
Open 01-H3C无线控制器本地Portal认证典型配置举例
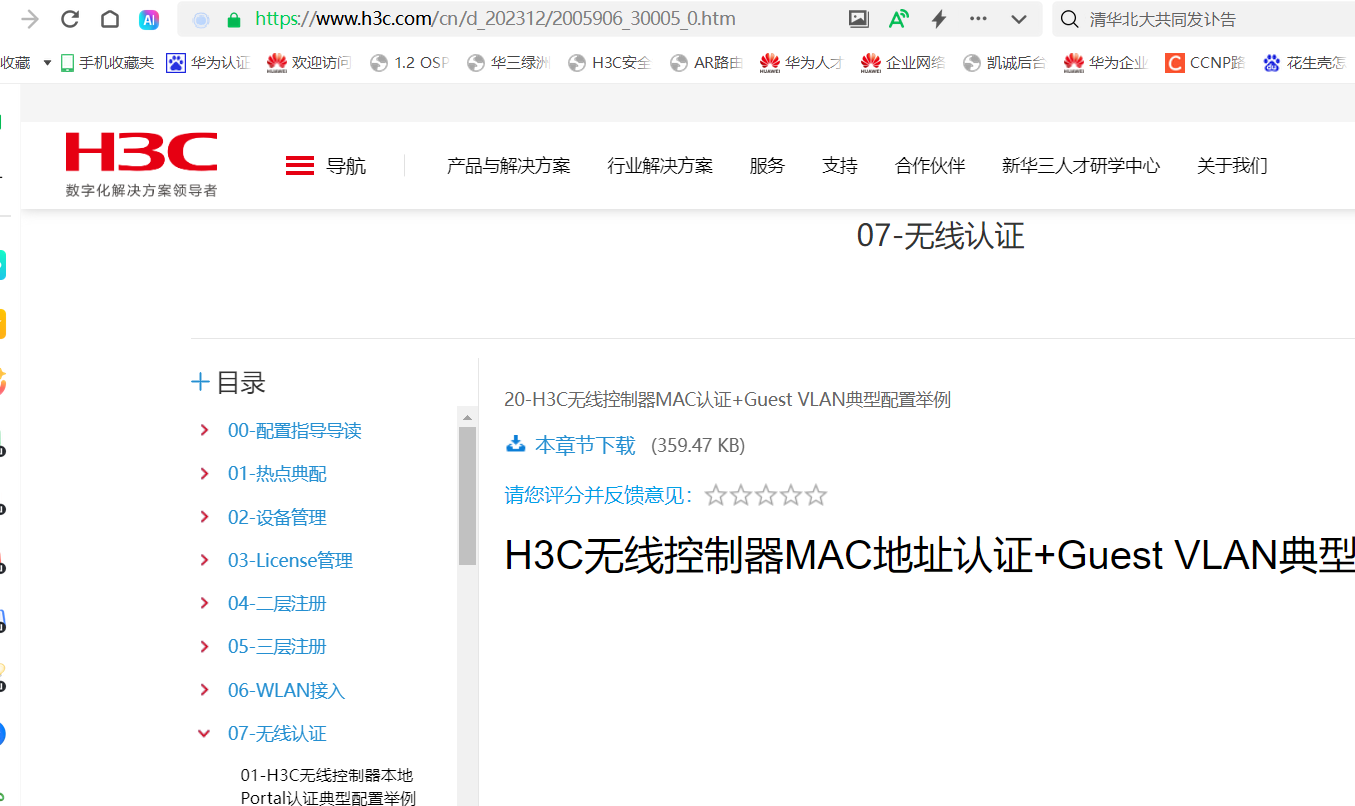(328, 786)
